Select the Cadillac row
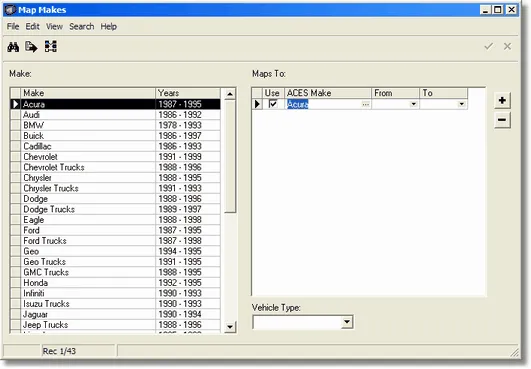Screen dimensions: 531x369 115,146
